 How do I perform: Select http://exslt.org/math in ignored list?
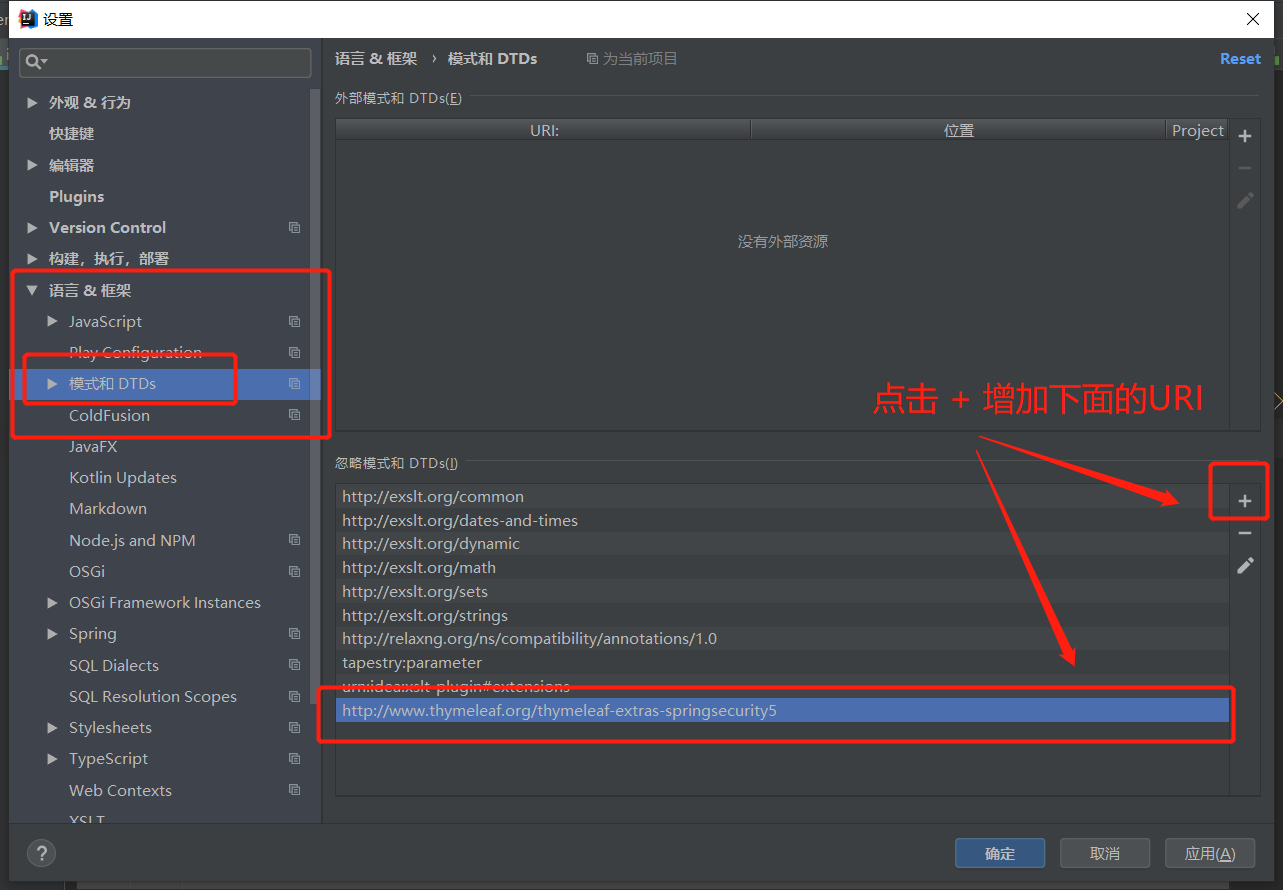419,568
